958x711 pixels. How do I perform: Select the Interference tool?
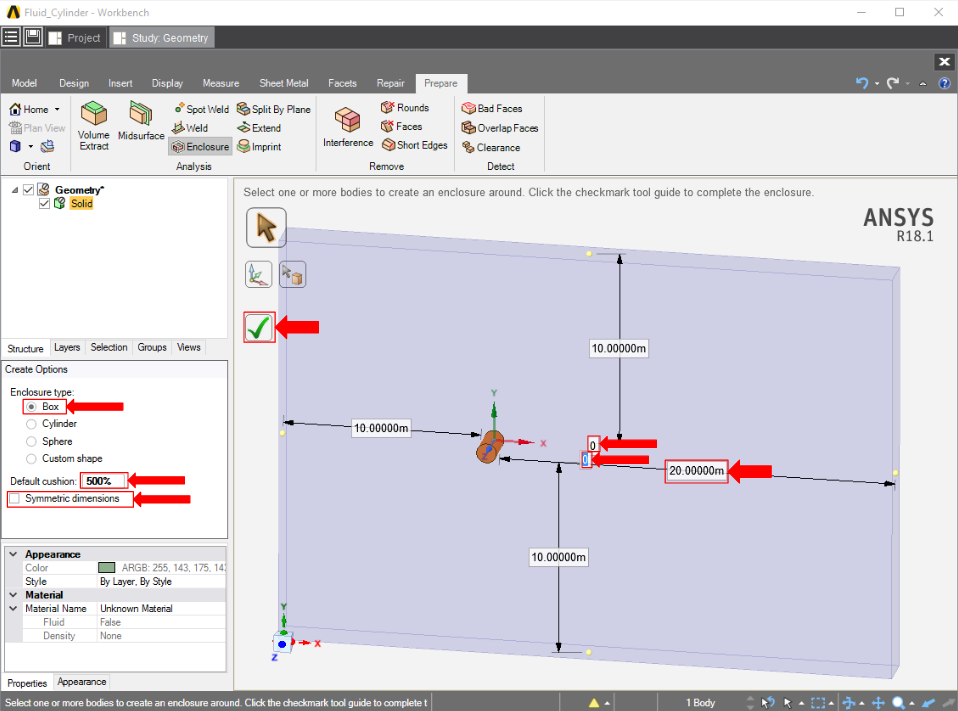348,127
